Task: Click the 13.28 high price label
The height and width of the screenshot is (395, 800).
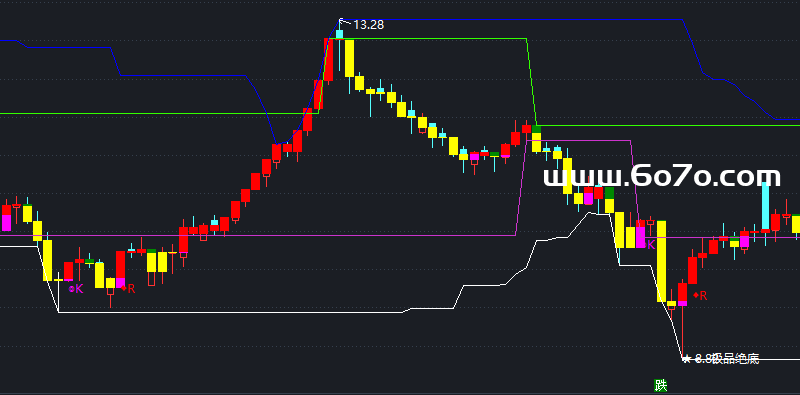Action: (368, 24)
